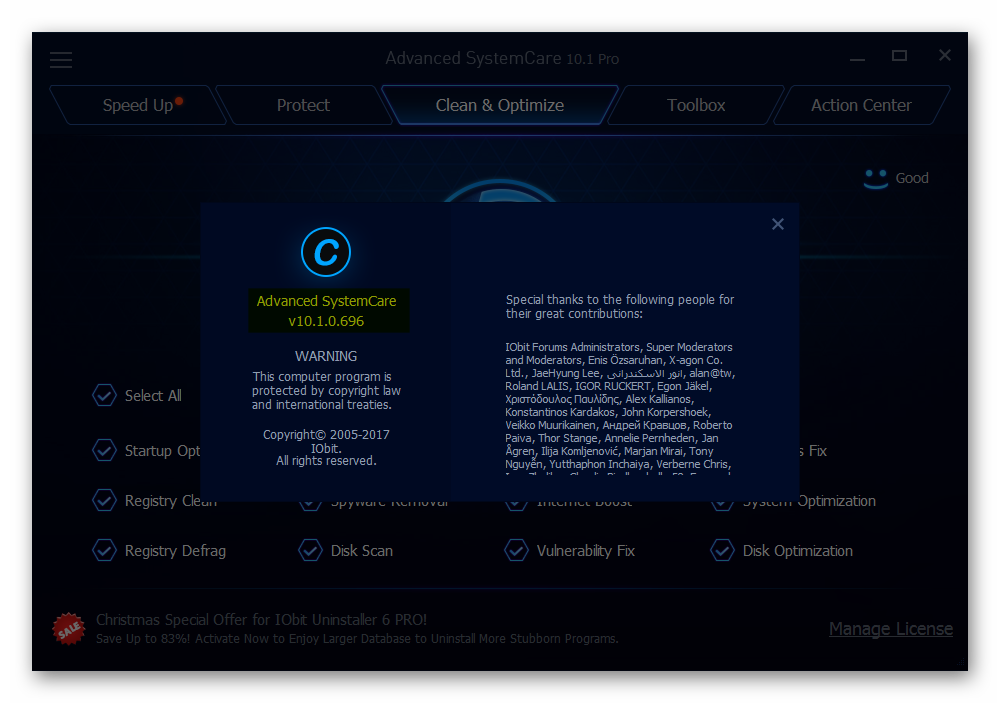Select the Clean & Optimize tab
The image size is (1000, 703).
click(499, 105)
